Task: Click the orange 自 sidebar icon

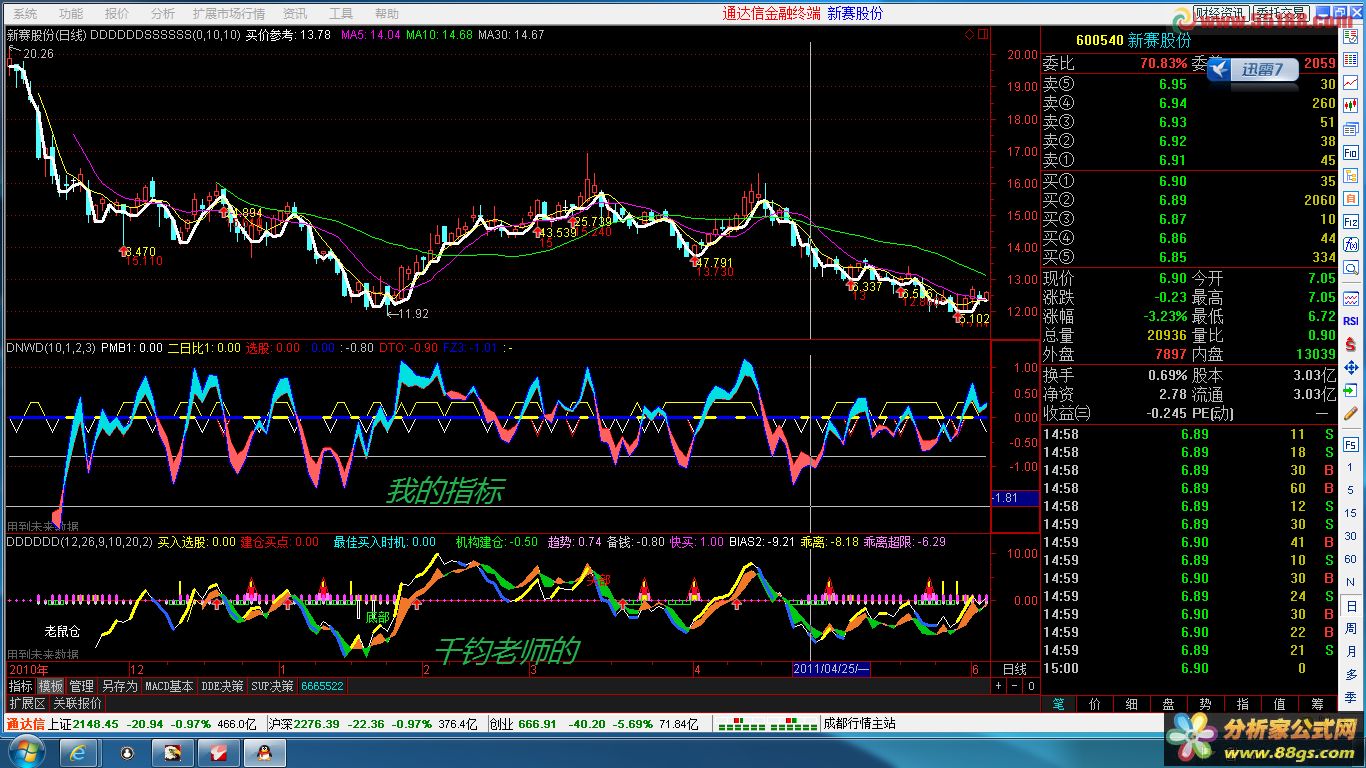Action: click(1351, 198)
